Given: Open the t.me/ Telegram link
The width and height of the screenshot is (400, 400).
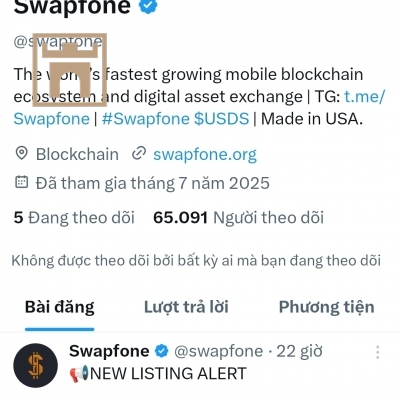Looking at the screenshot, I should point(364,96).
